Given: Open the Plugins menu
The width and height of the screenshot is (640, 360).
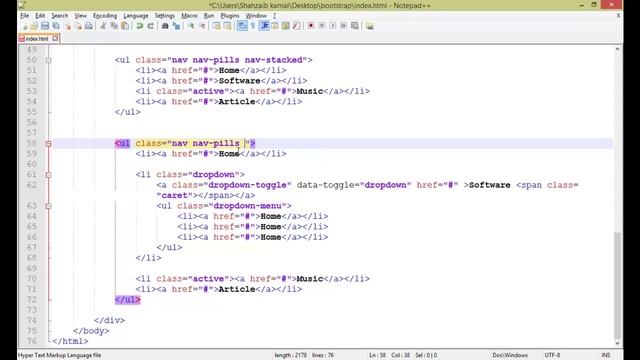Looking at the screenshot, I should pos(230,16).
